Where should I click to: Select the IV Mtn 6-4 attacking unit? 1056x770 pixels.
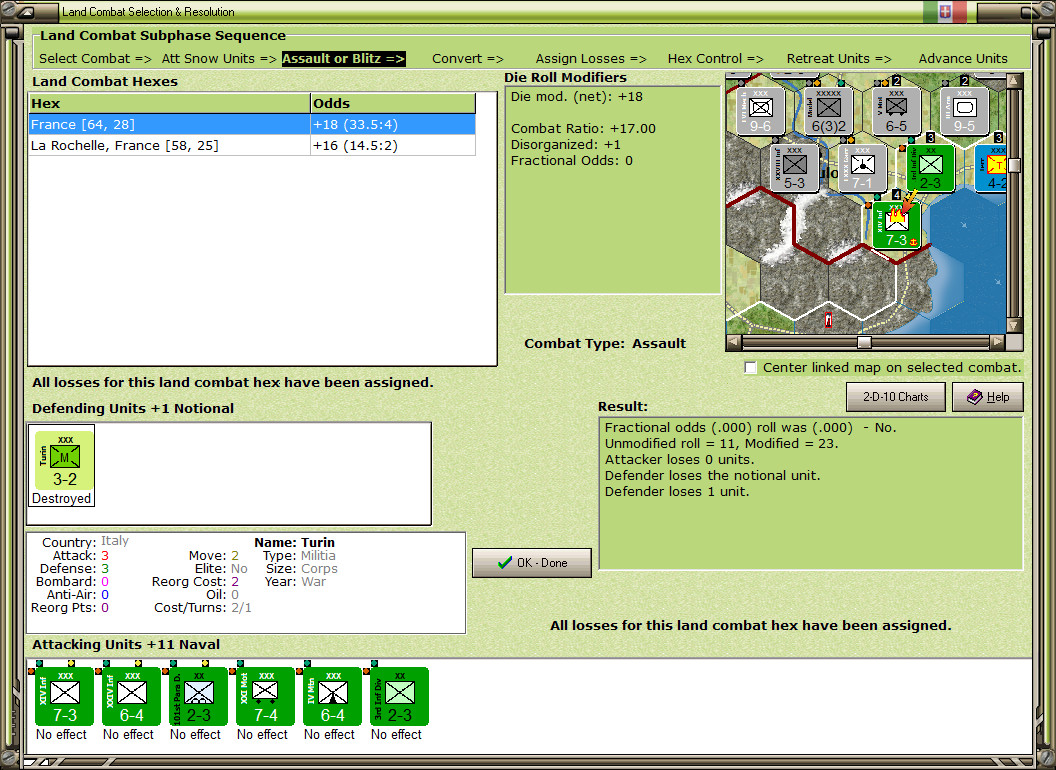332,696
